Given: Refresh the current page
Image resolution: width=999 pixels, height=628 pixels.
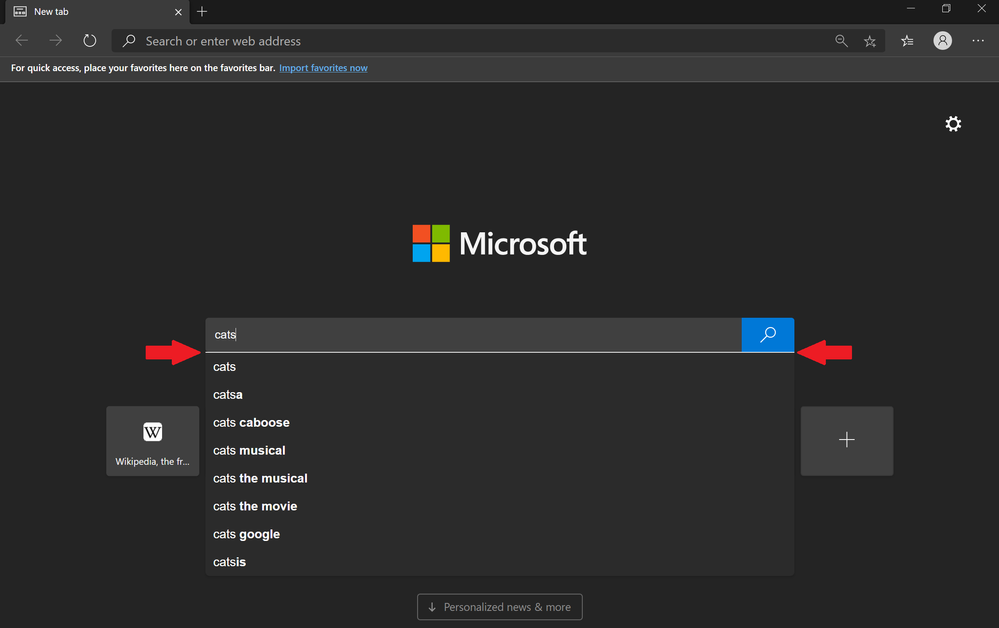Looking at the screenshot, I should (x=90, y=41).
